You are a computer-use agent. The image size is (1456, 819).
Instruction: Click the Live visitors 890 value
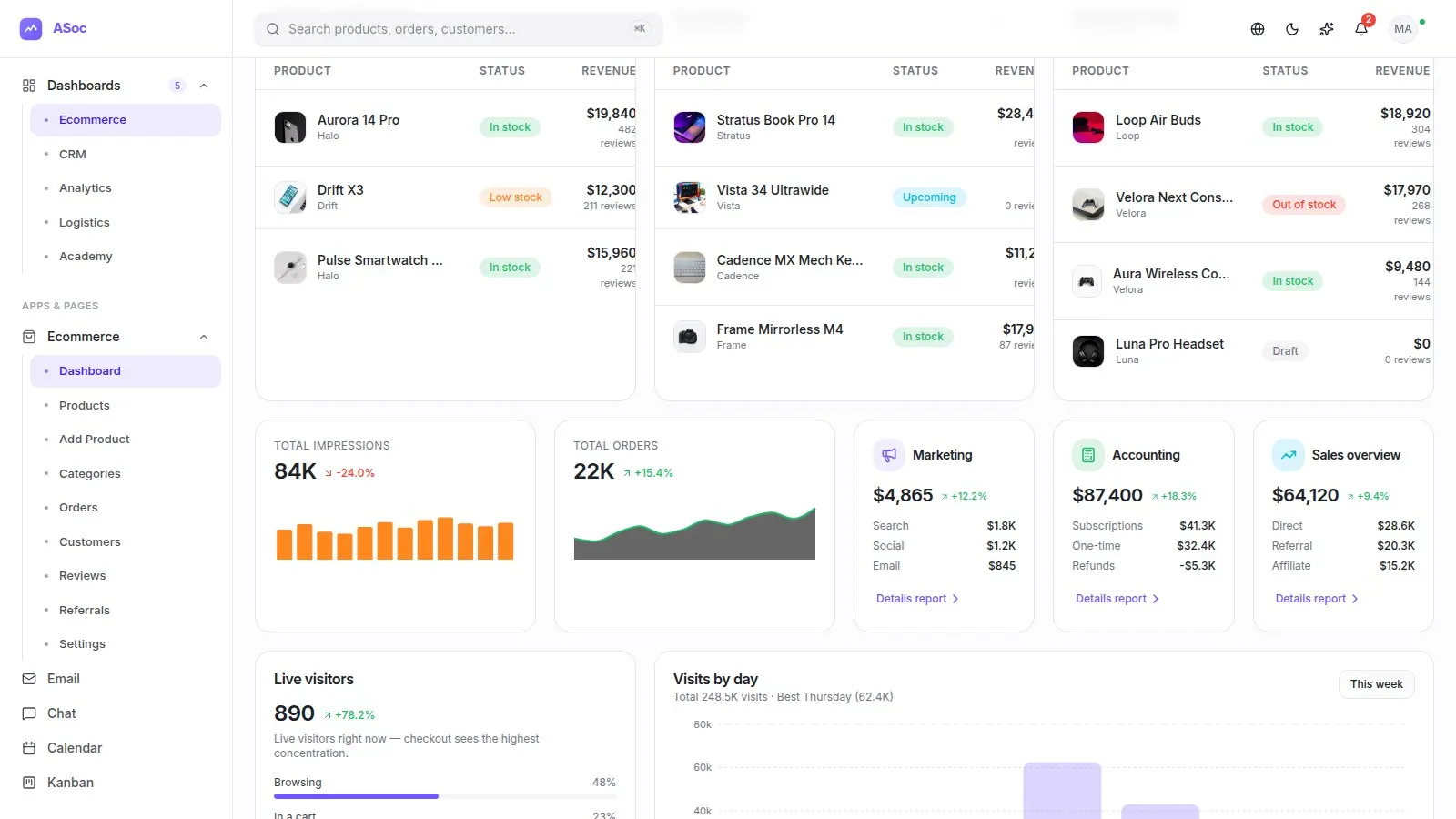point(294,713)
